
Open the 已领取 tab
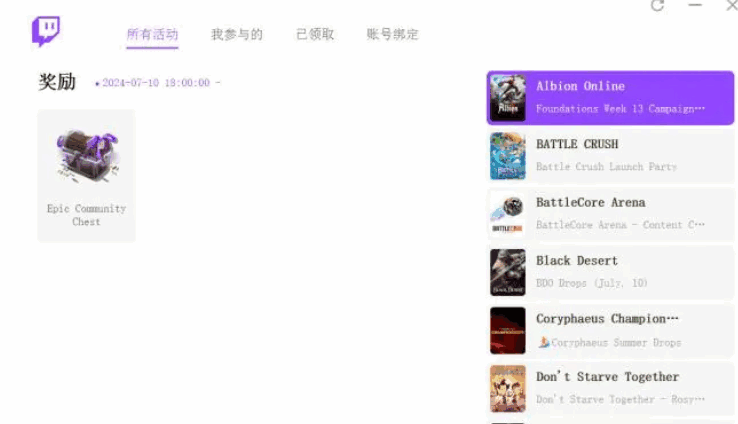coord(315,34)
